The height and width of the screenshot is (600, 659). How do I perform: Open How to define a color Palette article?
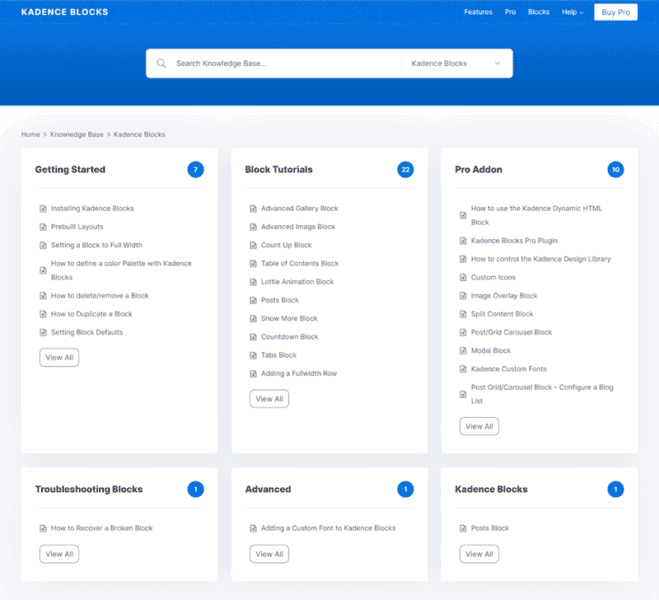[121, 271]
